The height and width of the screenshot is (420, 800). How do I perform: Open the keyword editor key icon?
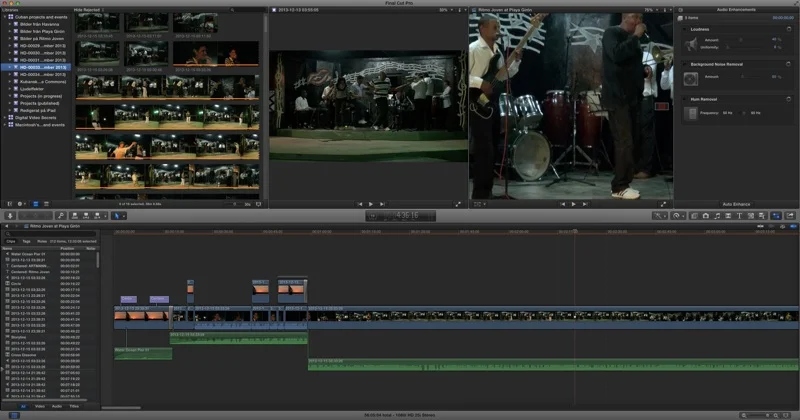pyautogui.click(x=61, y=216)
